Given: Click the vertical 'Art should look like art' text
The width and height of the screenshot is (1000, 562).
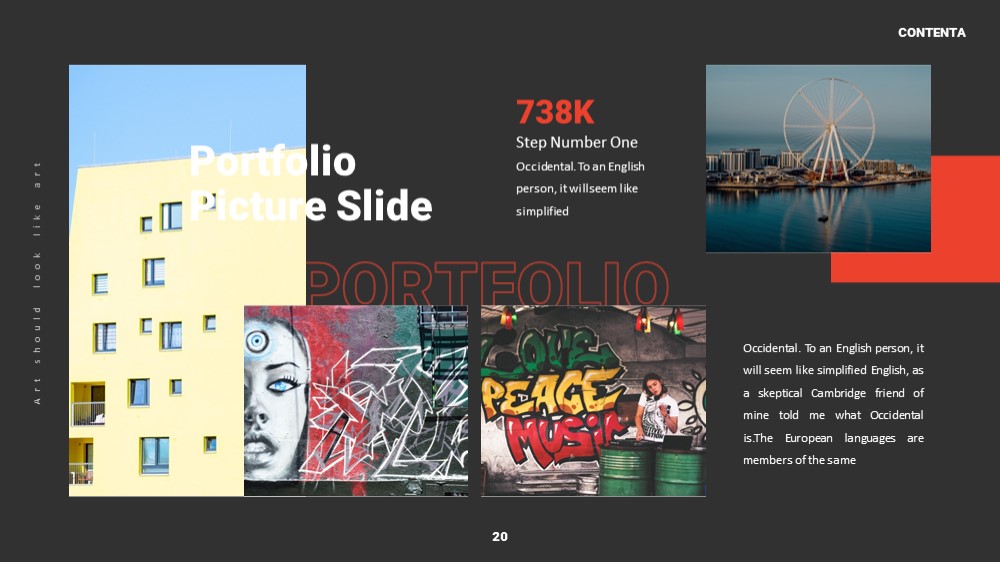Looking at the screenshot, I should coord(37,283).
